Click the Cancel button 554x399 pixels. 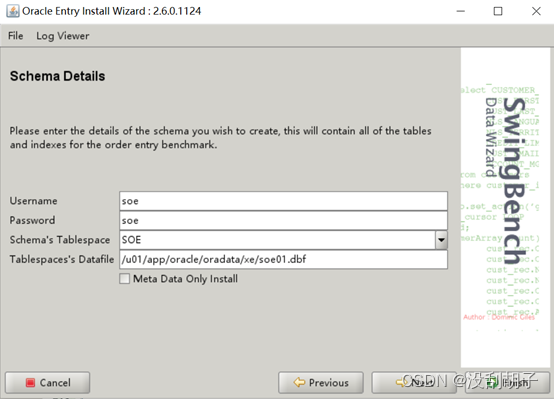tap(48, 382)
